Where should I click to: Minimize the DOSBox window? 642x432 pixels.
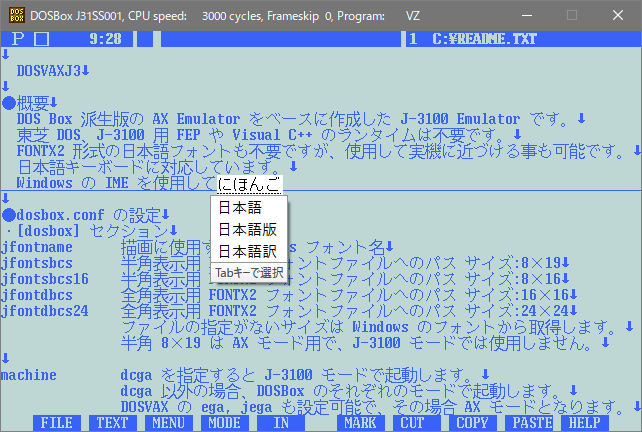[527, 16]
